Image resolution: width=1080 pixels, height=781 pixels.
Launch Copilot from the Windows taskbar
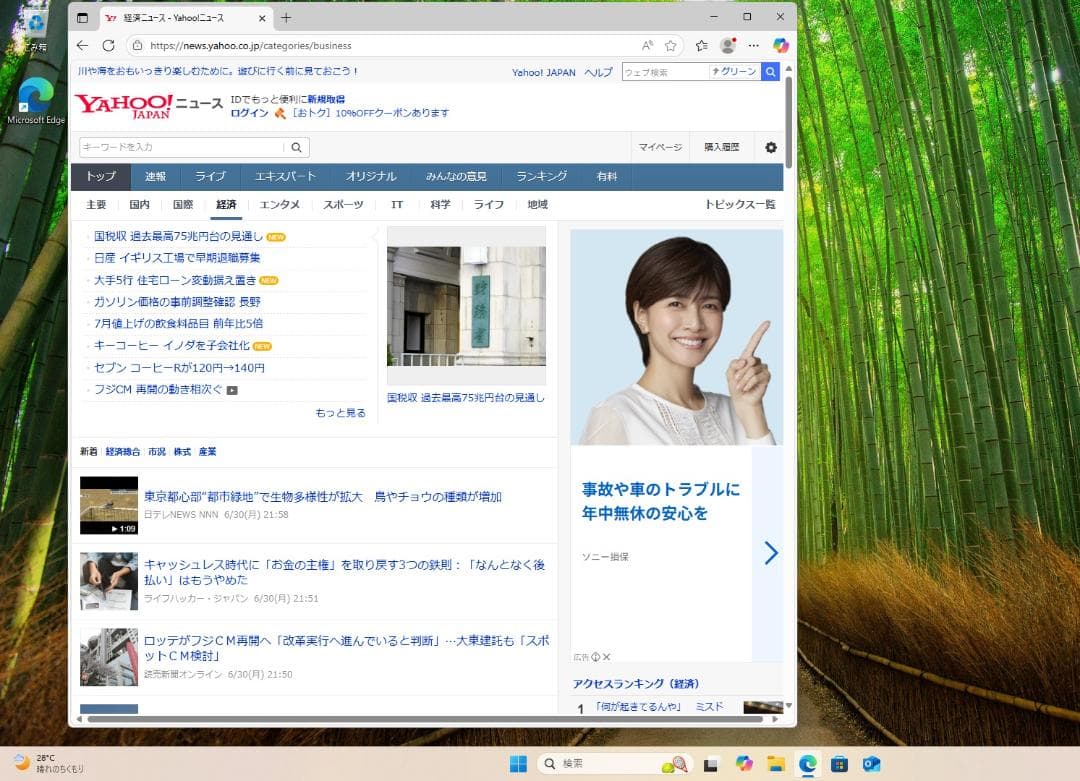tap(744, 763)
